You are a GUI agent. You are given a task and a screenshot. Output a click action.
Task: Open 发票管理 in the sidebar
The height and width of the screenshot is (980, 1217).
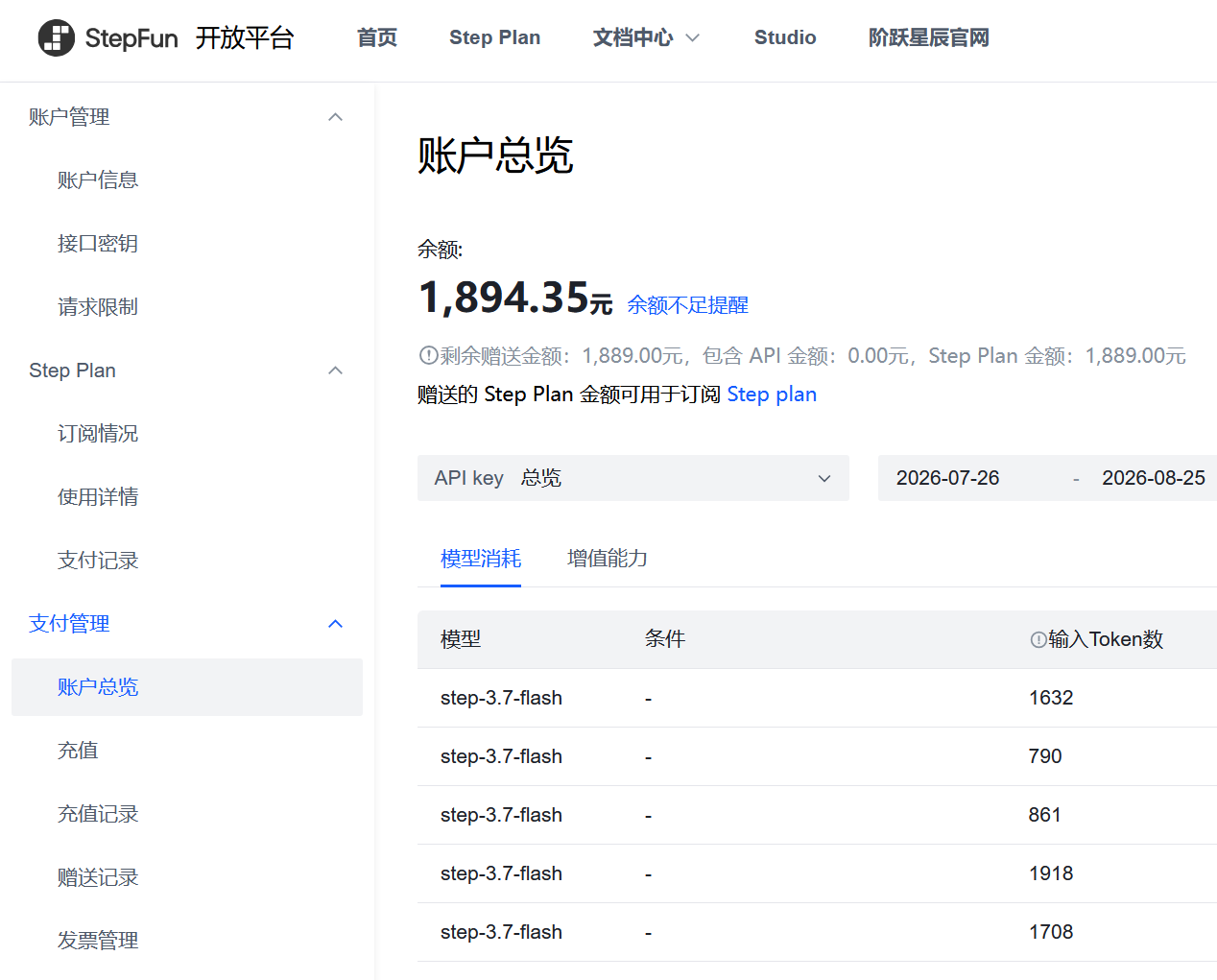coord(98,941)
